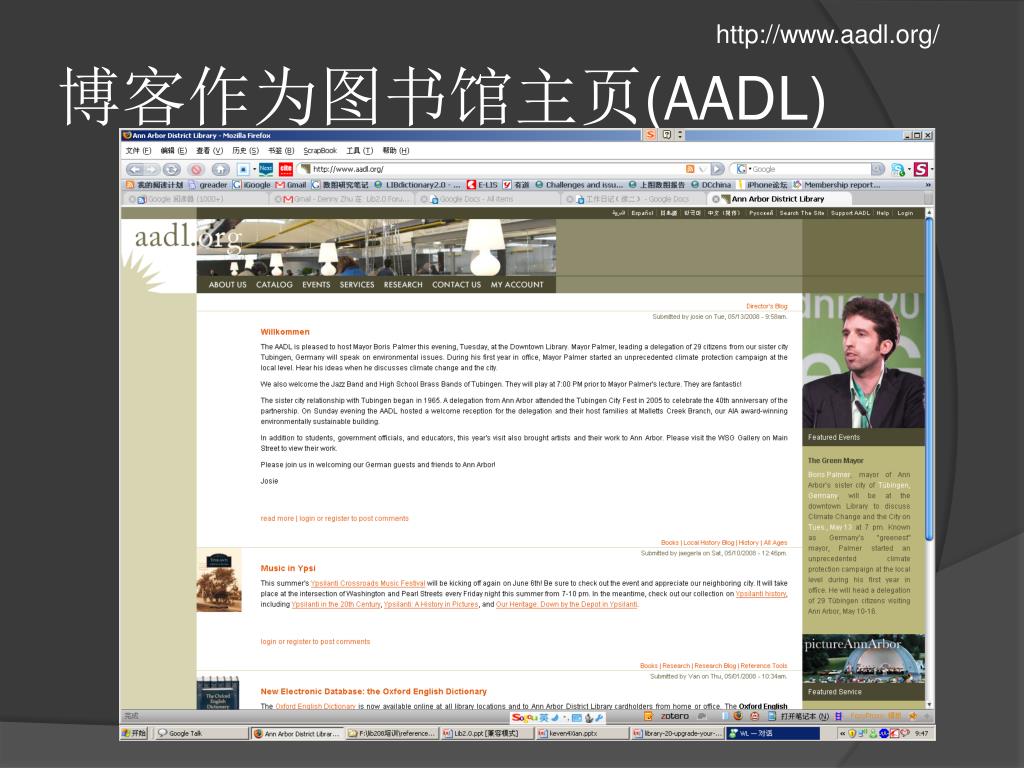The image size is (1024, 768).
Task: Click the greader bookmark
Action: 208,185
